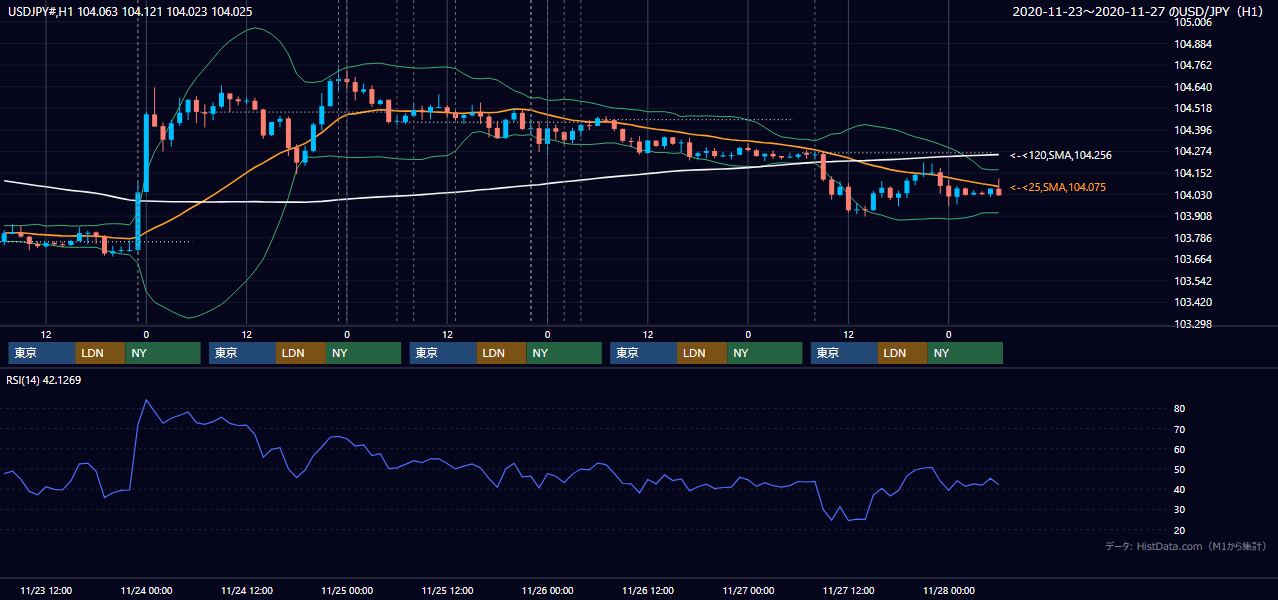Click the 11/24 00:00 time label
Screen dimensions: 1278x600
[146, 590]
